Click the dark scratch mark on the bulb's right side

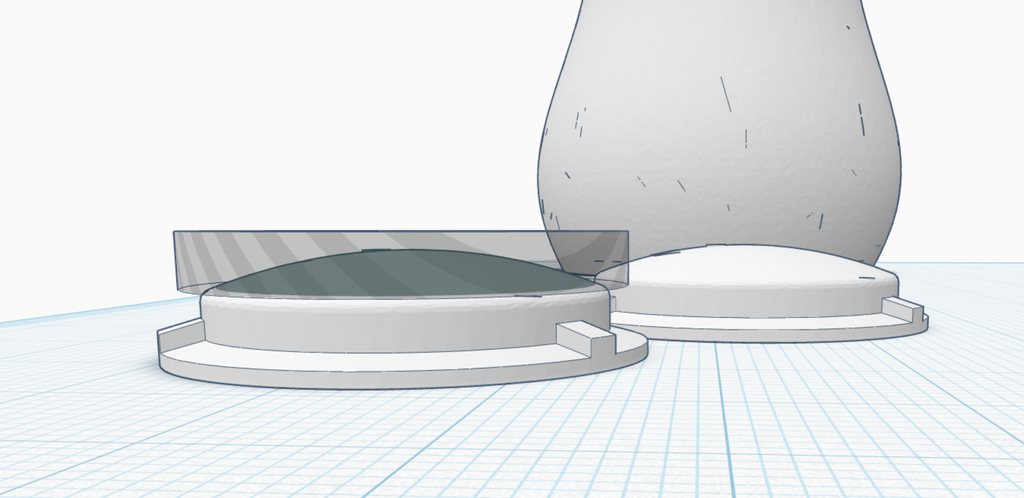(x=861, y=119)
